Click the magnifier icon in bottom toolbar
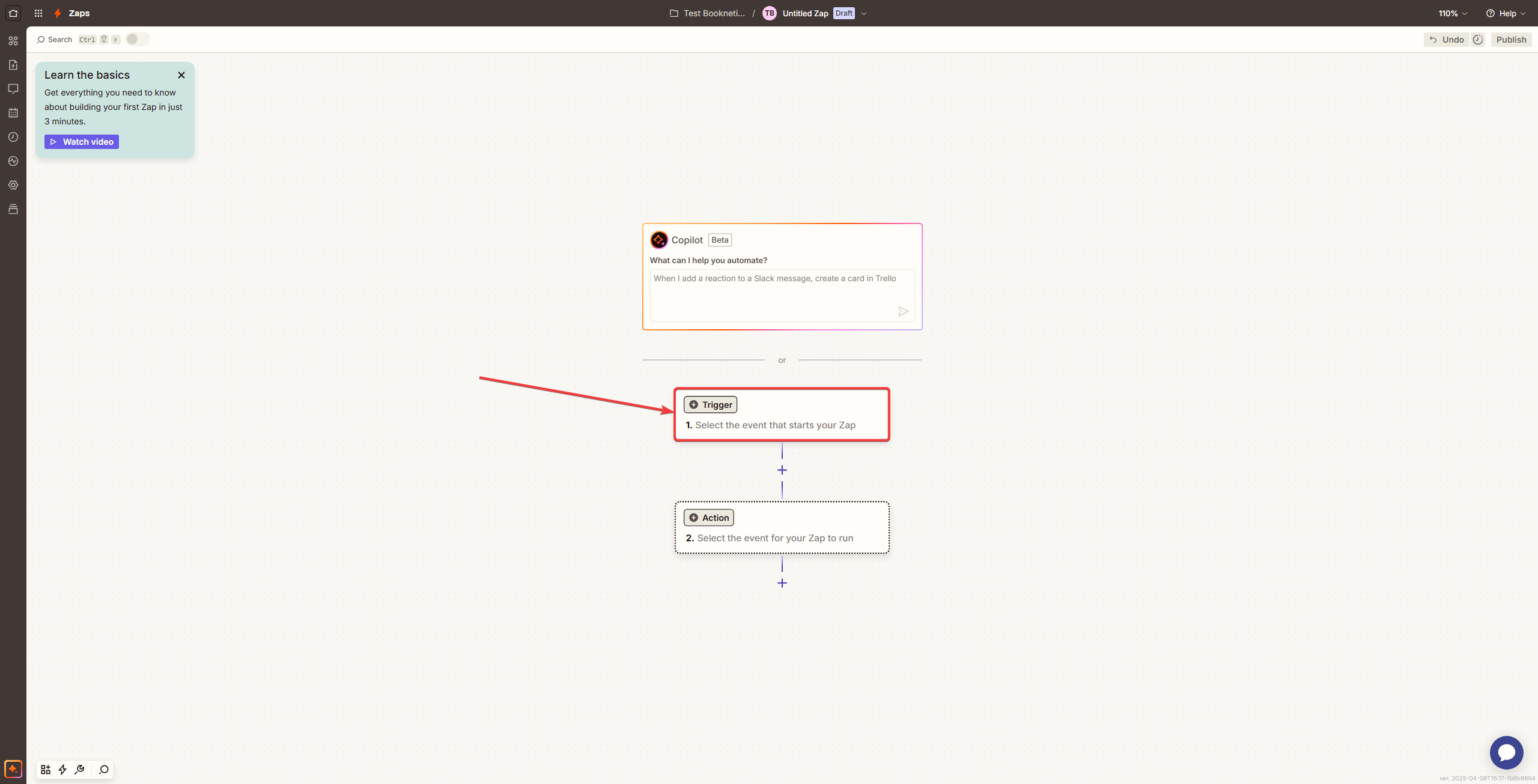Image resolution: width=1538 pixels, height=784 pixels. click(104, 770)
